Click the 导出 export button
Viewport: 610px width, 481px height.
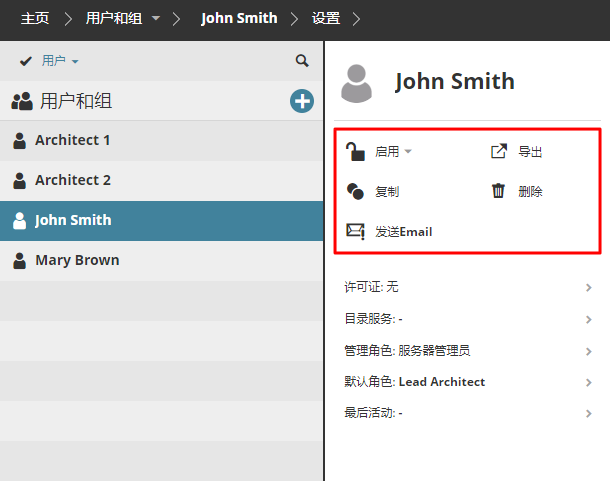517,151
